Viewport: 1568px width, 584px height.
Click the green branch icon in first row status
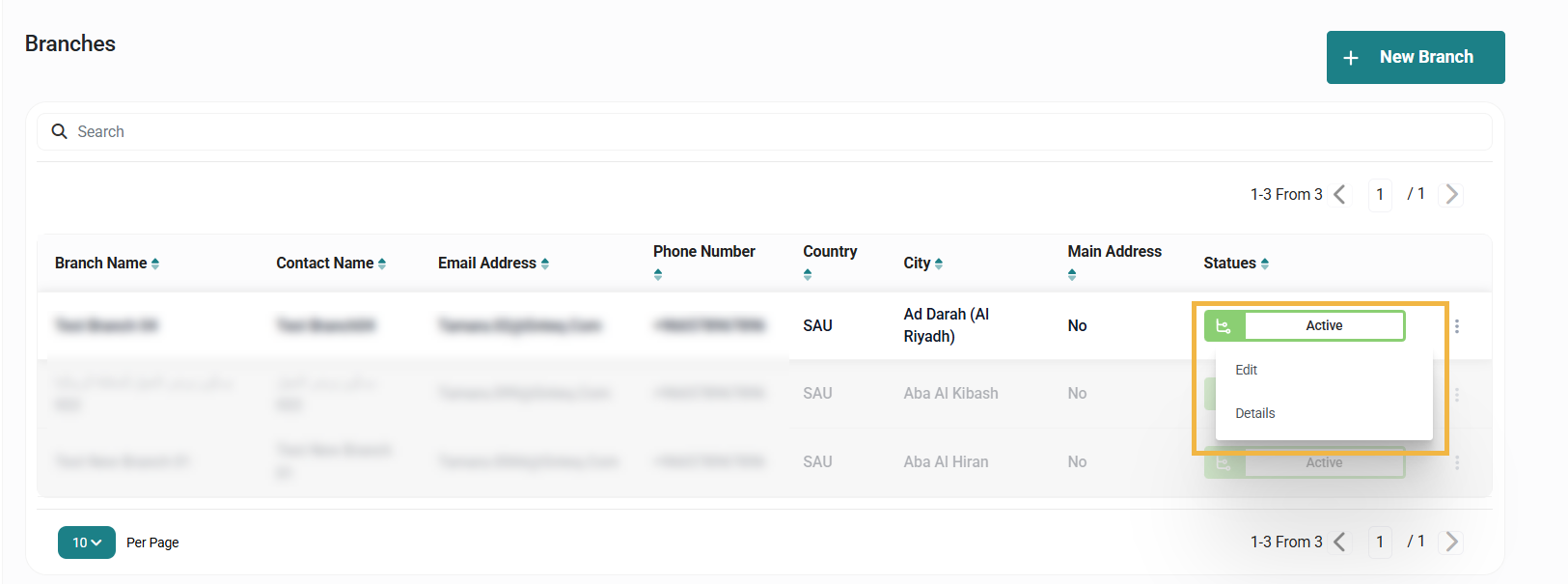[x=1224, y=326]
